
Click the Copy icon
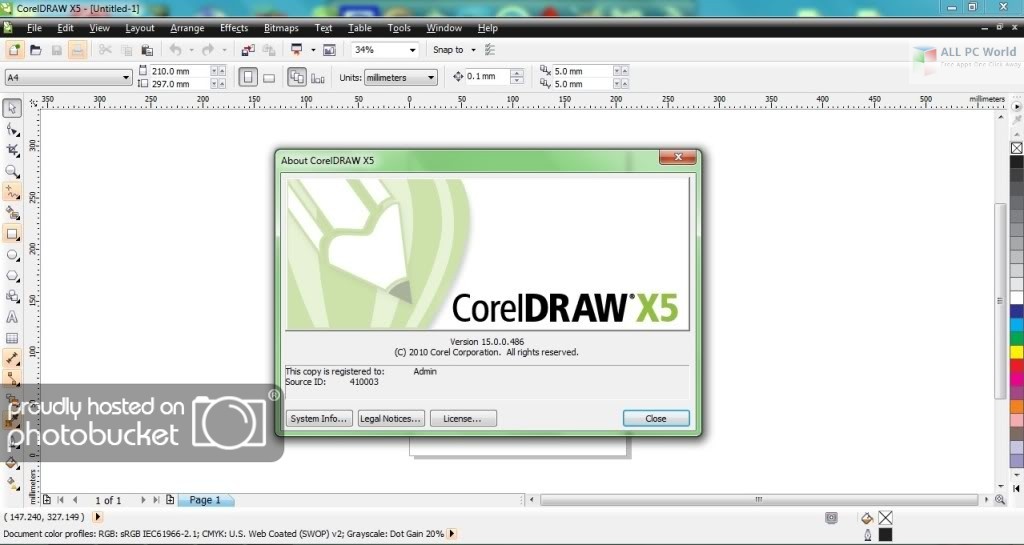tap(127, 50)
